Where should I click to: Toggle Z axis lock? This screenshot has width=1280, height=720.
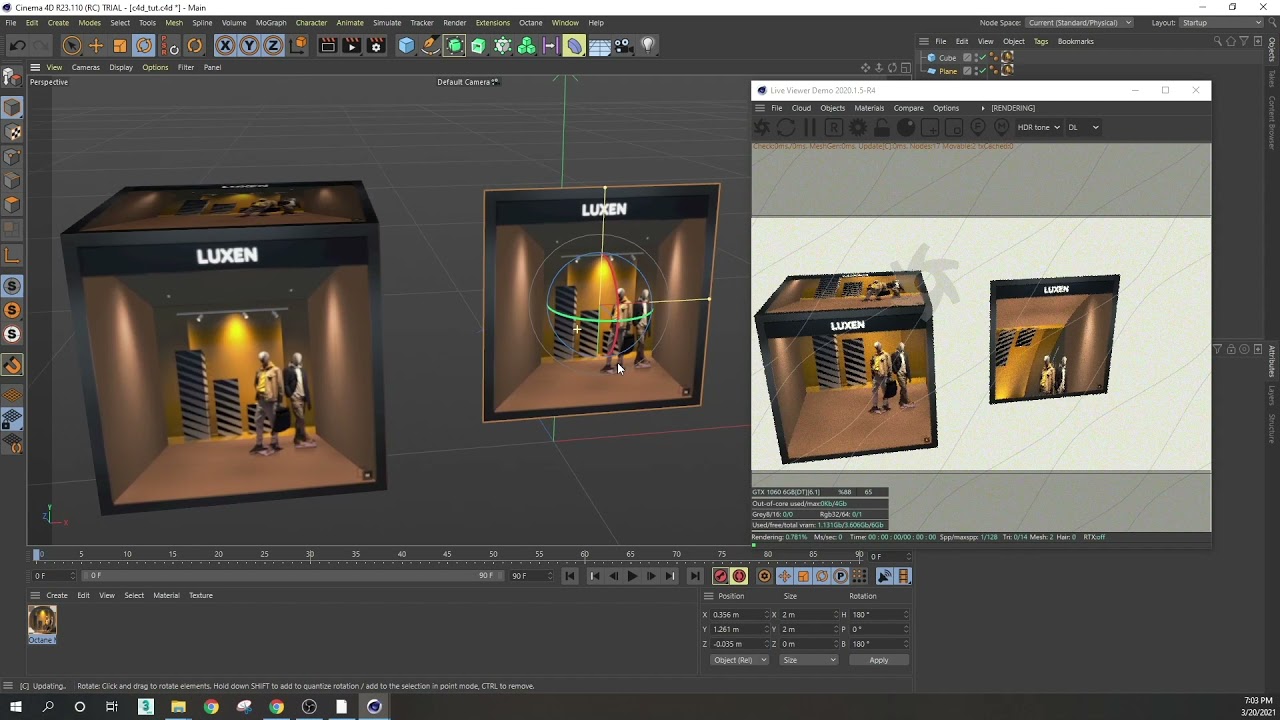(x=273, y=45)
